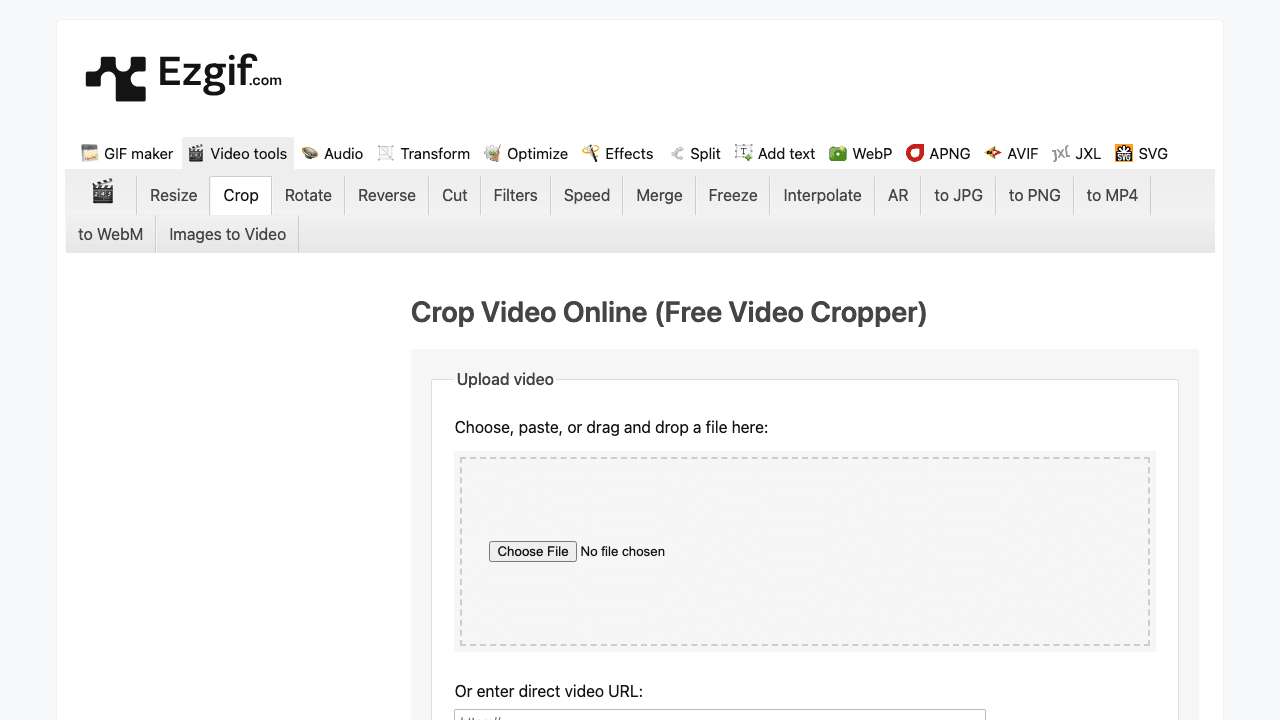1280x720 pixels.
Task: Select the Effects tool
Action: point(618,153)
